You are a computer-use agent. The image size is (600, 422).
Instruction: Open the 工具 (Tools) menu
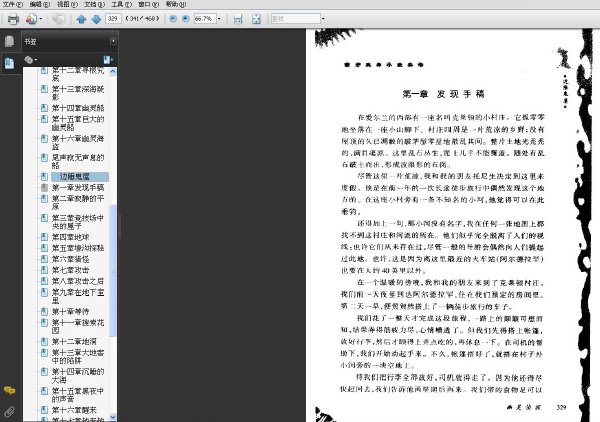pos(122,4)
